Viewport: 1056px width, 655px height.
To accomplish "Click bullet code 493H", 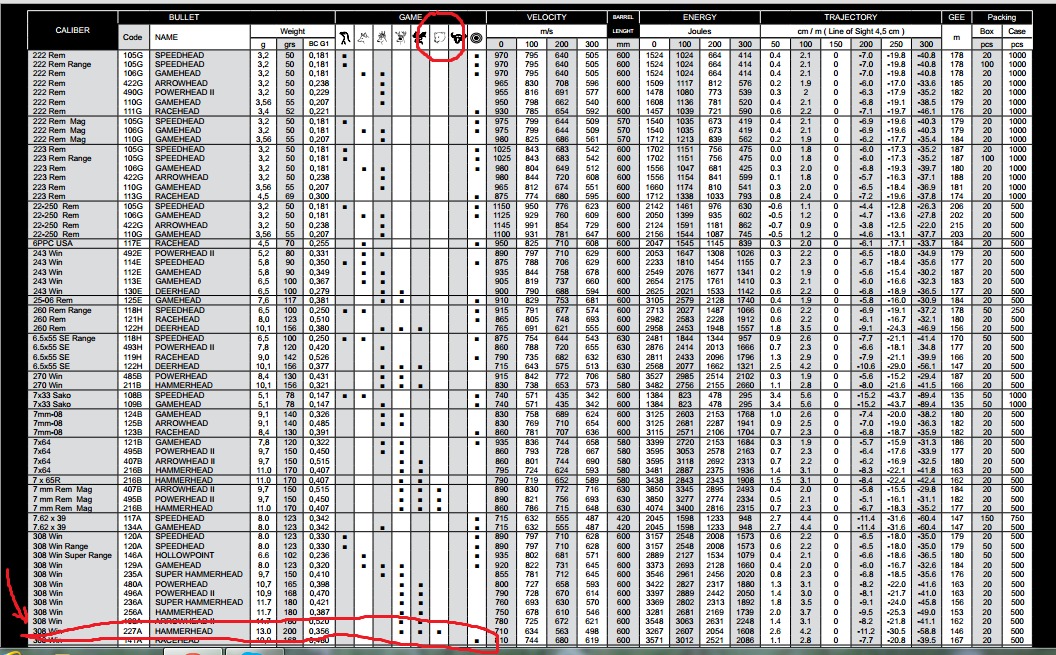I will pos(133,347).
